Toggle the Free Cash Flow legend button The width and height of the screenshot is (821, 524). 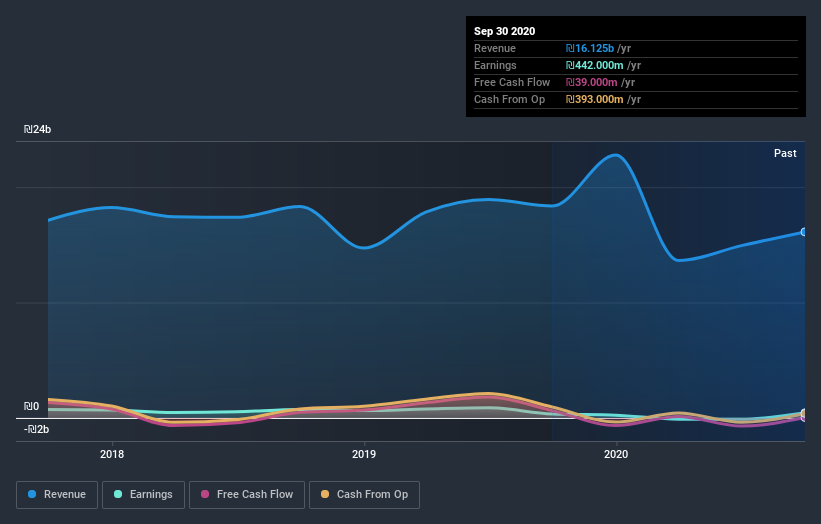(247, 495)
